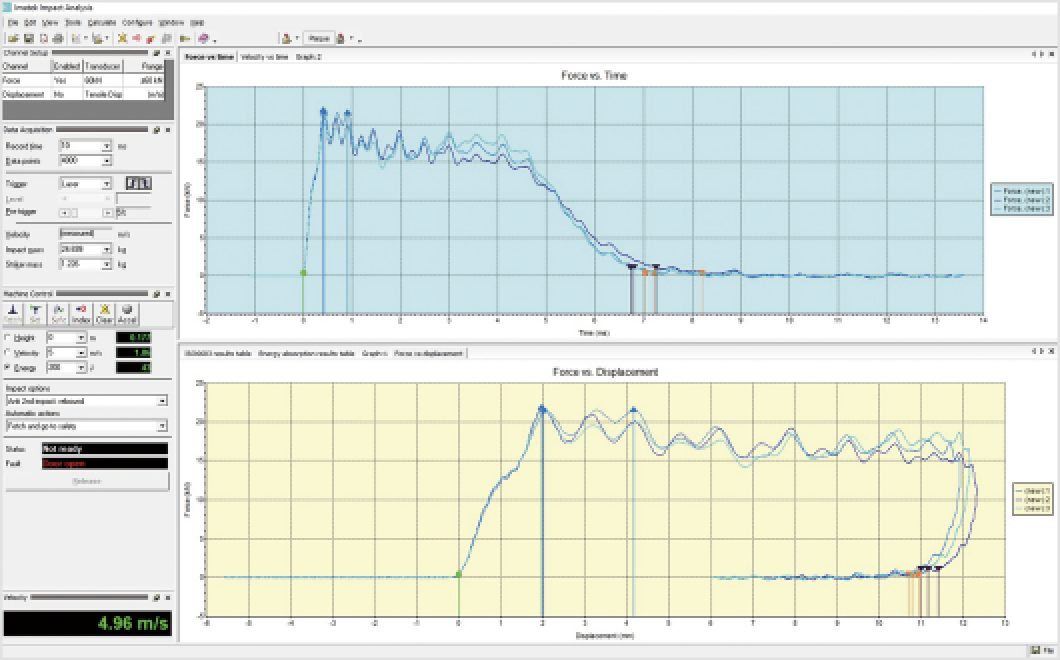1060x660 pixels.
Task: Click the Release button
Action: (x=86, y=481)
